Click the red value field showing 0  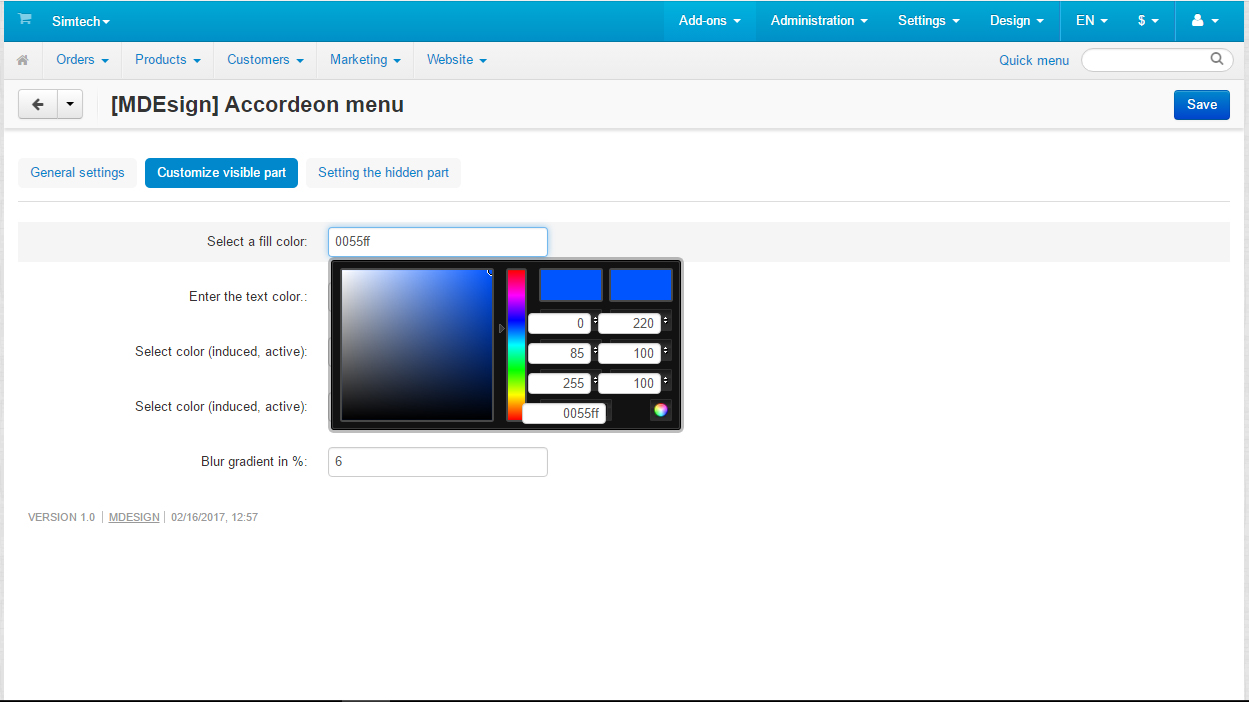(559, 323)
